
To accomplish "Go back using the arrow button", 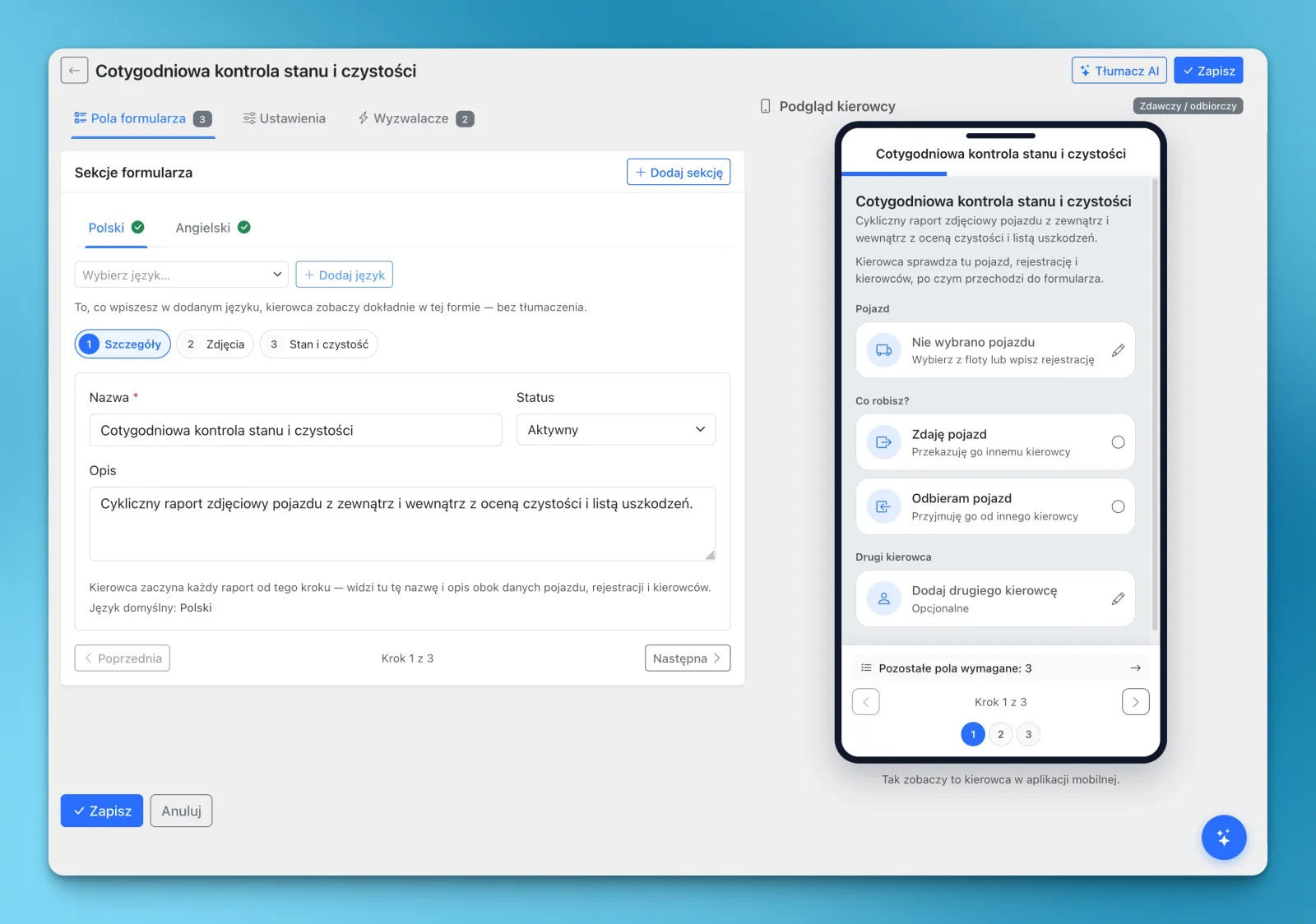I will [x=74, y=71].
